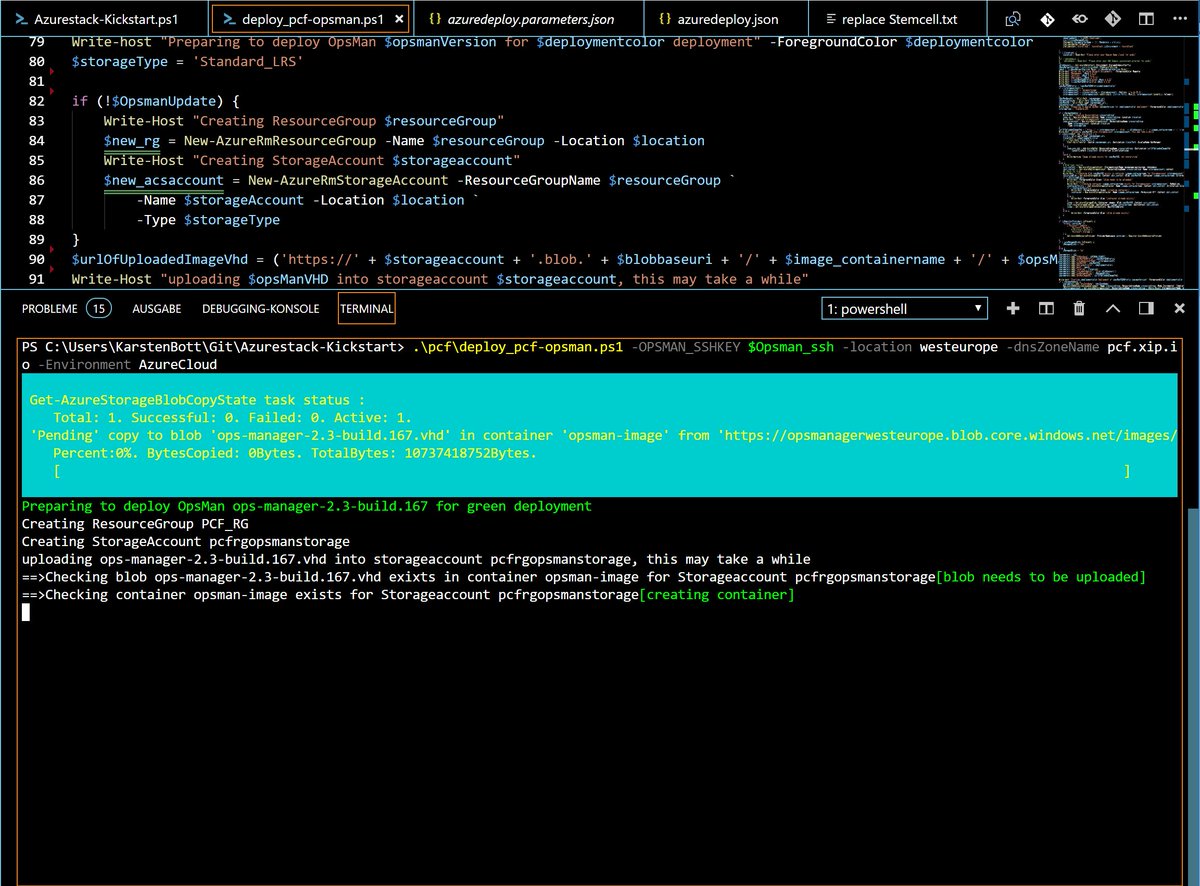Screen dimensions: 1200x886
Task: Kill terminal with trash icon
Action: point(1079,309)
